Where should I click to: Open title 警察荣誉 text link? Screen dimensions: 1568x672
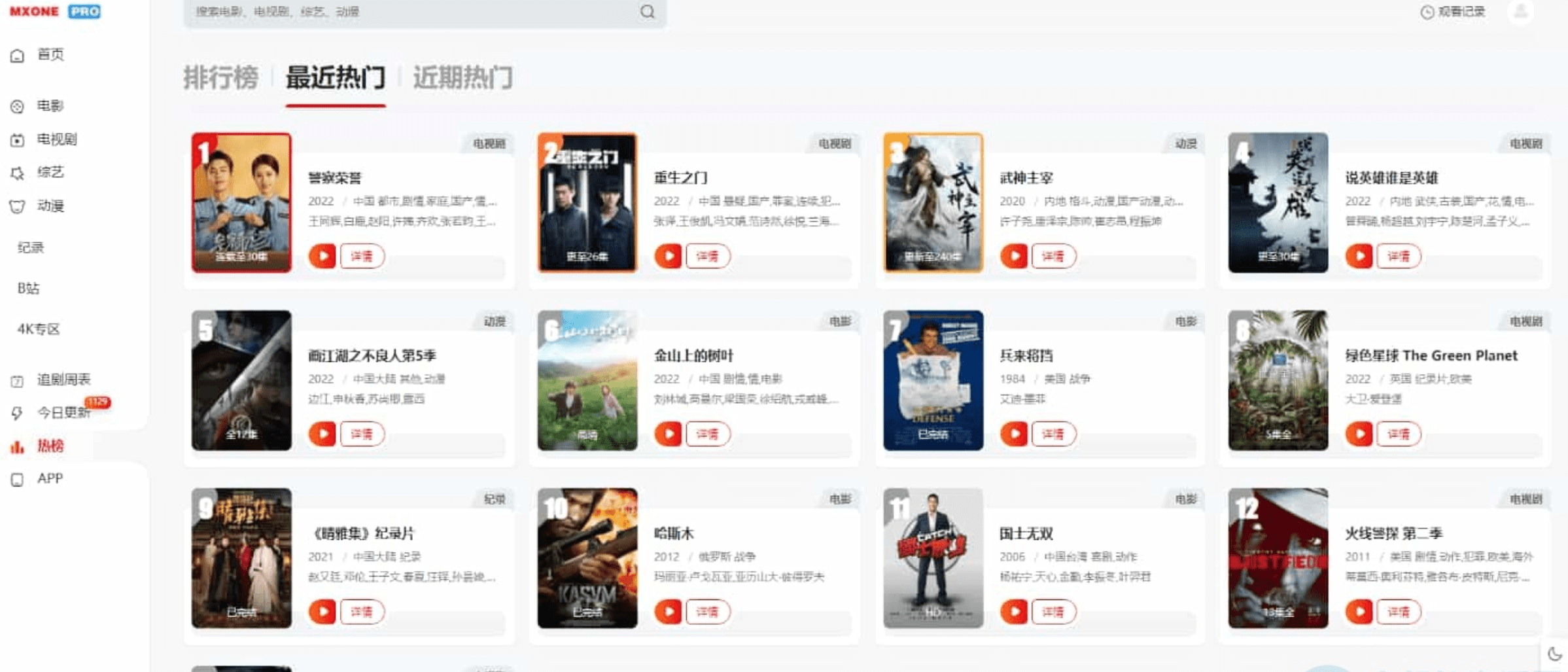point(335,178)
